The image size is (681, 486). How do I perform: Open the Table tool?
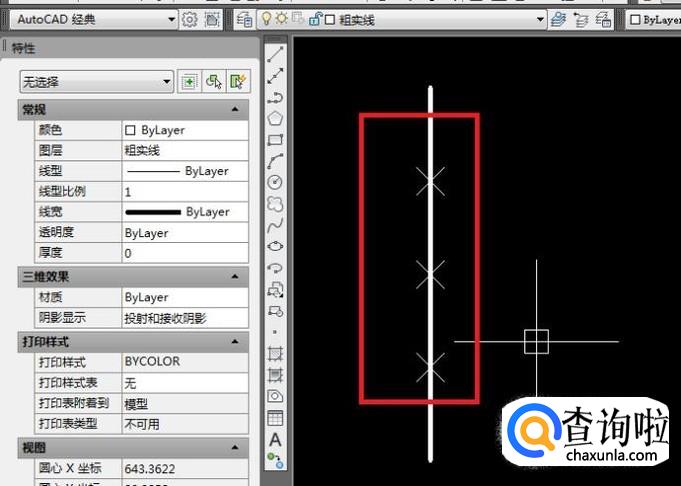click(276, 418)
